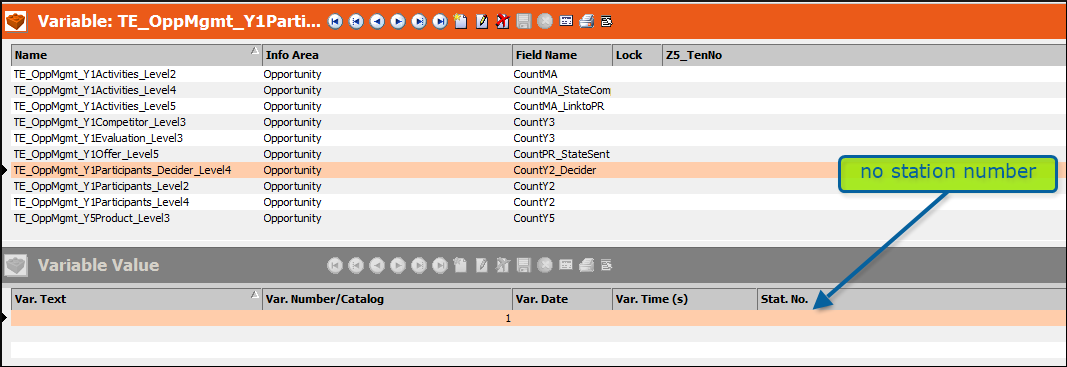Click the Lock column header
This screenshot has width=1067, height=367.
(x=637, y=55)
